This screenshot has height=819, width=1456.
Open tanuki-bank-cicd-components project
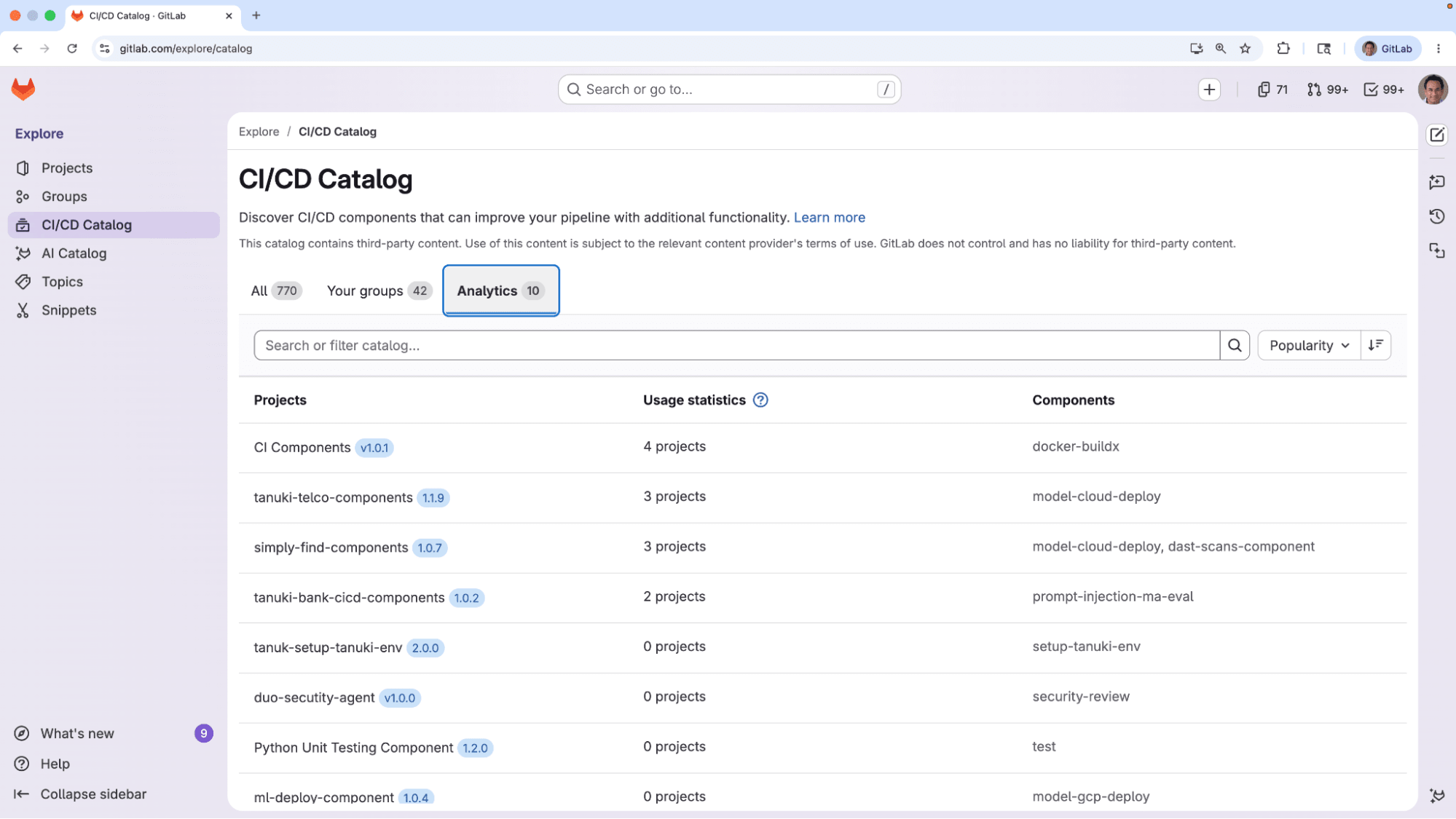click(350, 598)
